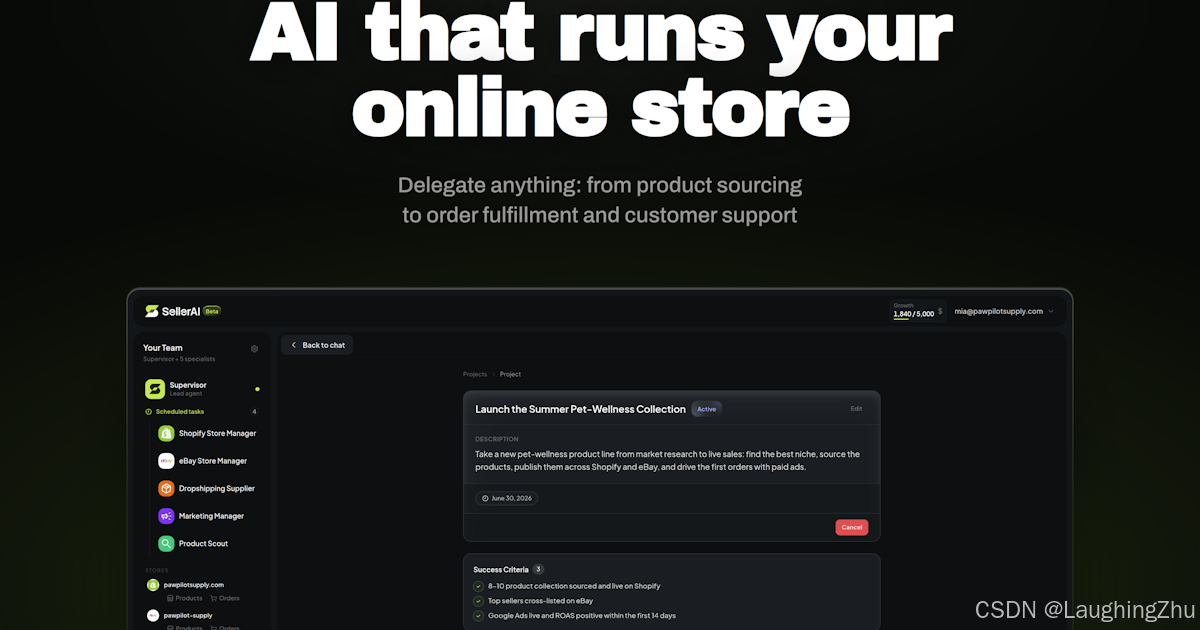Click the red Cancel button

tap(852, 527)
